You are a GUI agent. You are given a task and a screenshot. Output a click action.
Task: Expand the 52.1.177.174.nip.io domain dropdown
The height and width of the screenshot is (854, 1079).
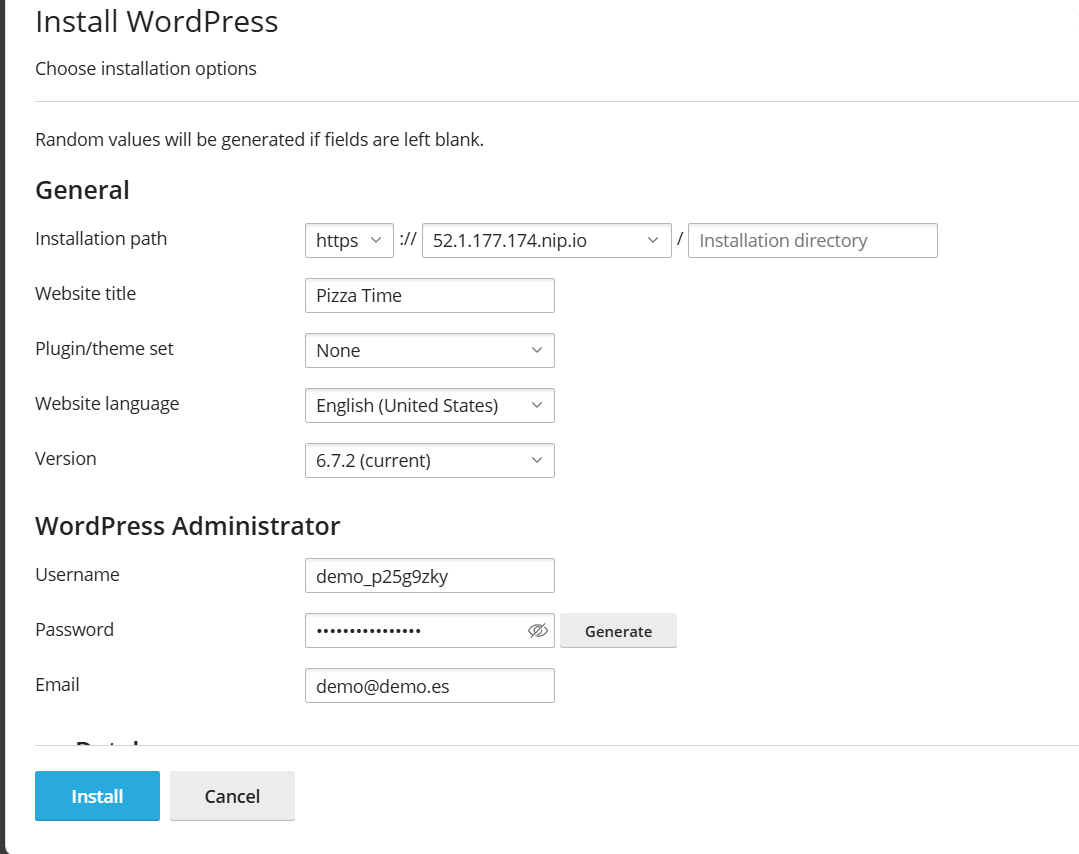546,241
